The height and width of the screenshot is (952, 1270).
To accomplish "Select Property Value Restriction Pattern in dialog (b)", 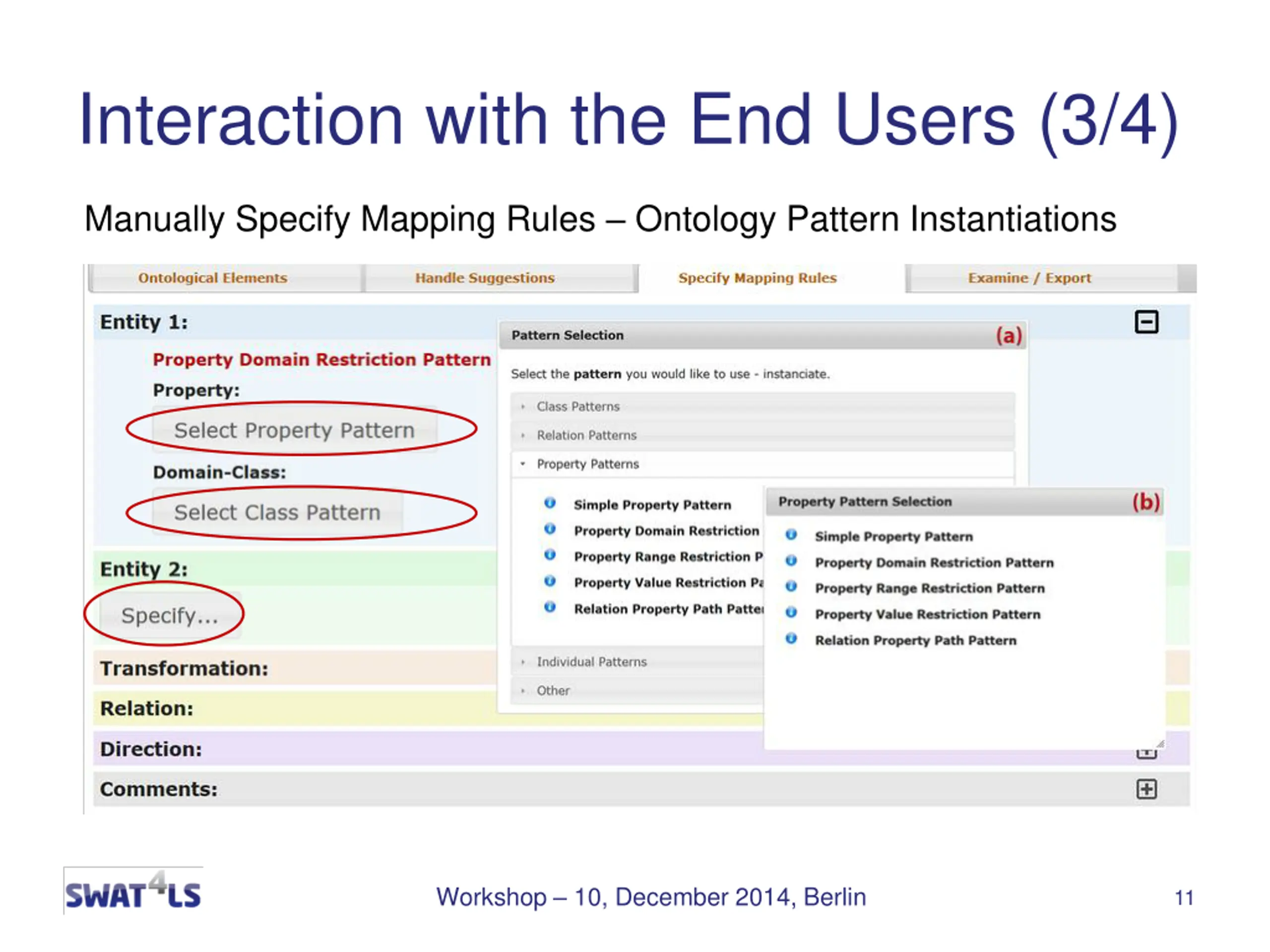I will point(927,614).
